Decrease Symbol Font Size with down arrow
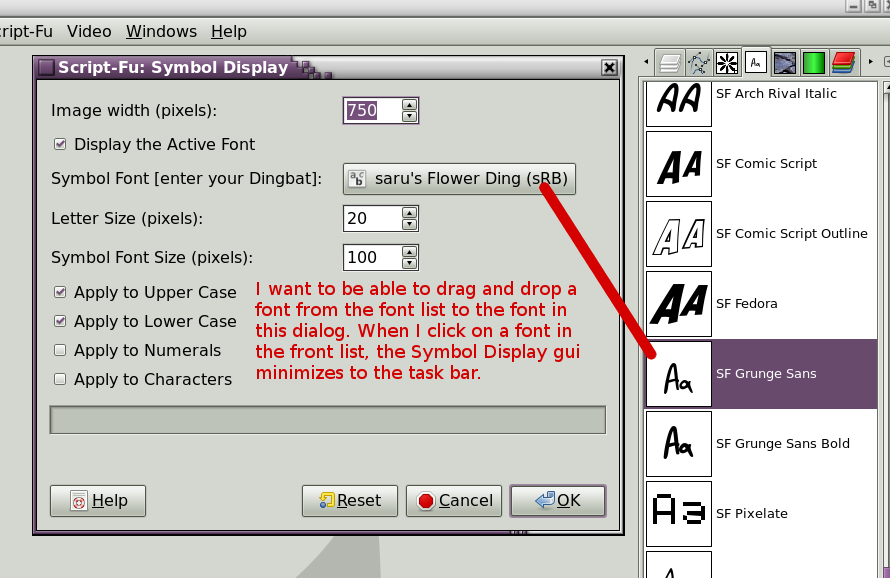 [409, 263]
